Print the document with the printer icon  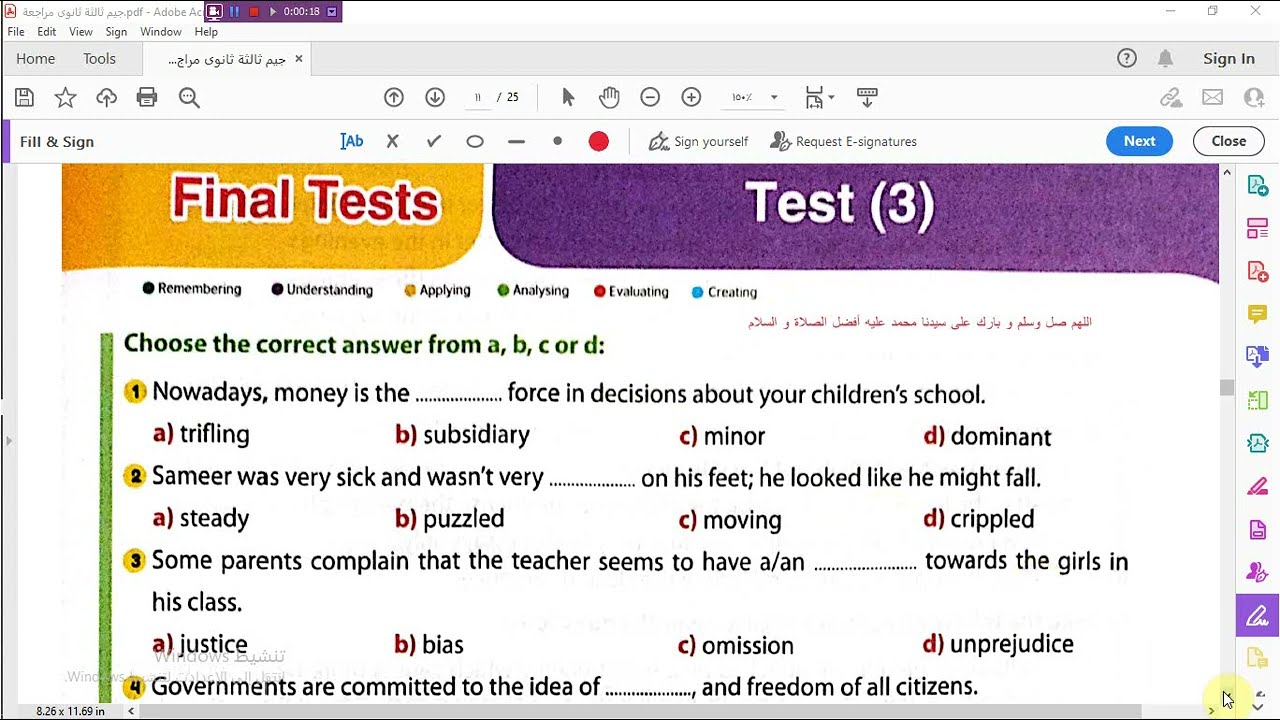(147, 97)
